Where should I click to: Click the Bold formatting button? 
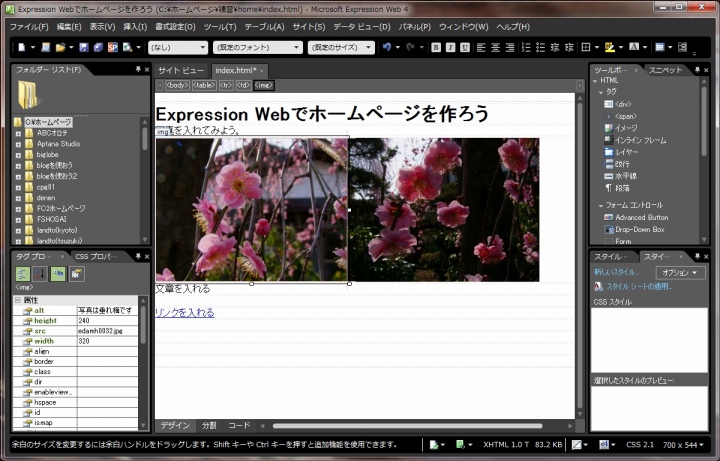coord(436,47)
